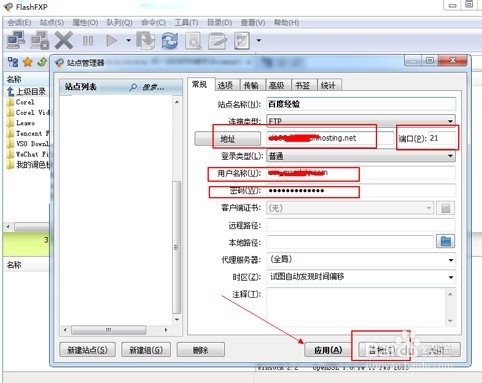The width and height of the screenshot is (482, 383).
Task: Select the 上级目录 parent folder row
Action: (x=27, y=91)
